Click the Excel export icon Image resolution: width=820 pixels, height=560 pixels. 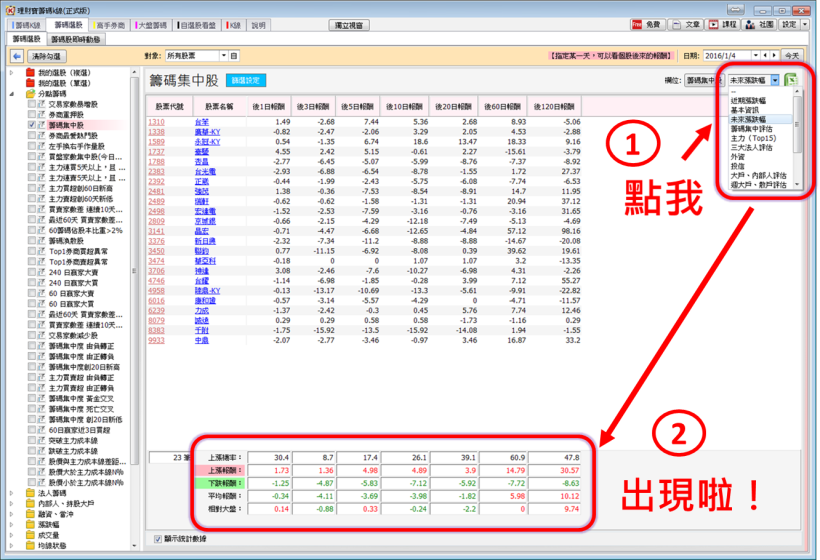[x=791, y=80]
